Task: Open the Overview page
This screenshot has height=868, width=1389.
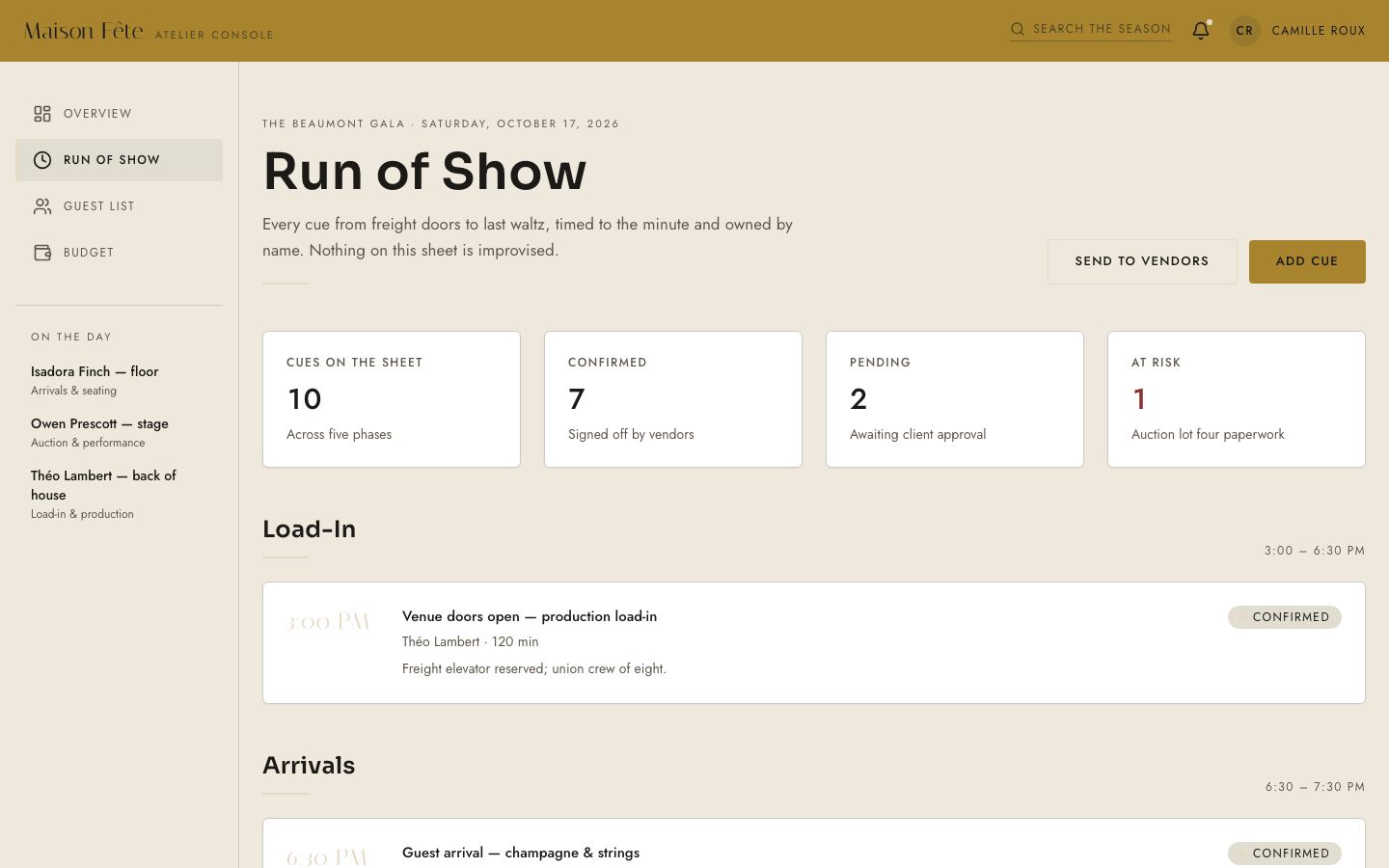Action: [119, 114]
